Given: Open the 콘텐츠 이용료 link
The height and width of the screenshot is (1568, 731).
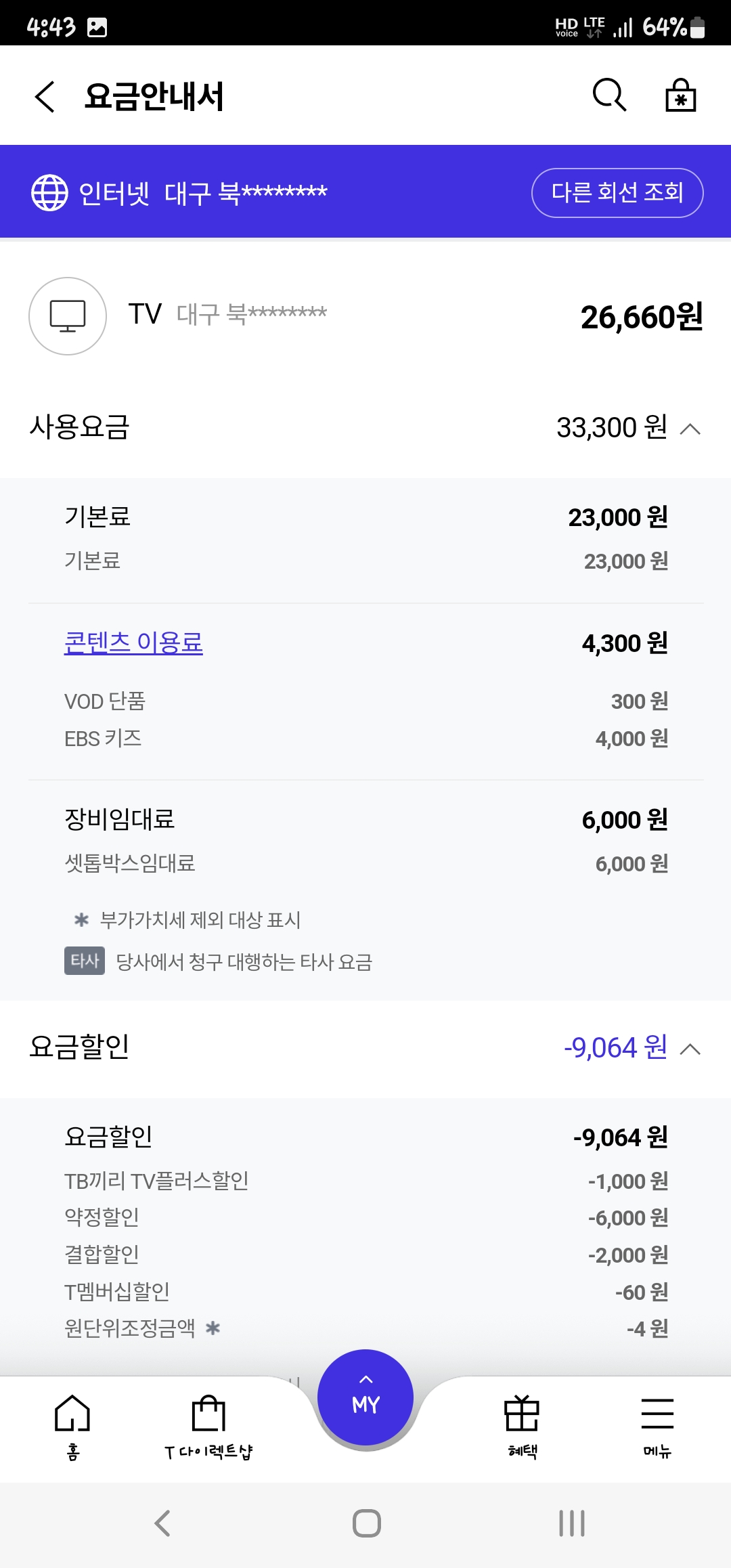Looking at the screenshot, I should click(133, 643).
